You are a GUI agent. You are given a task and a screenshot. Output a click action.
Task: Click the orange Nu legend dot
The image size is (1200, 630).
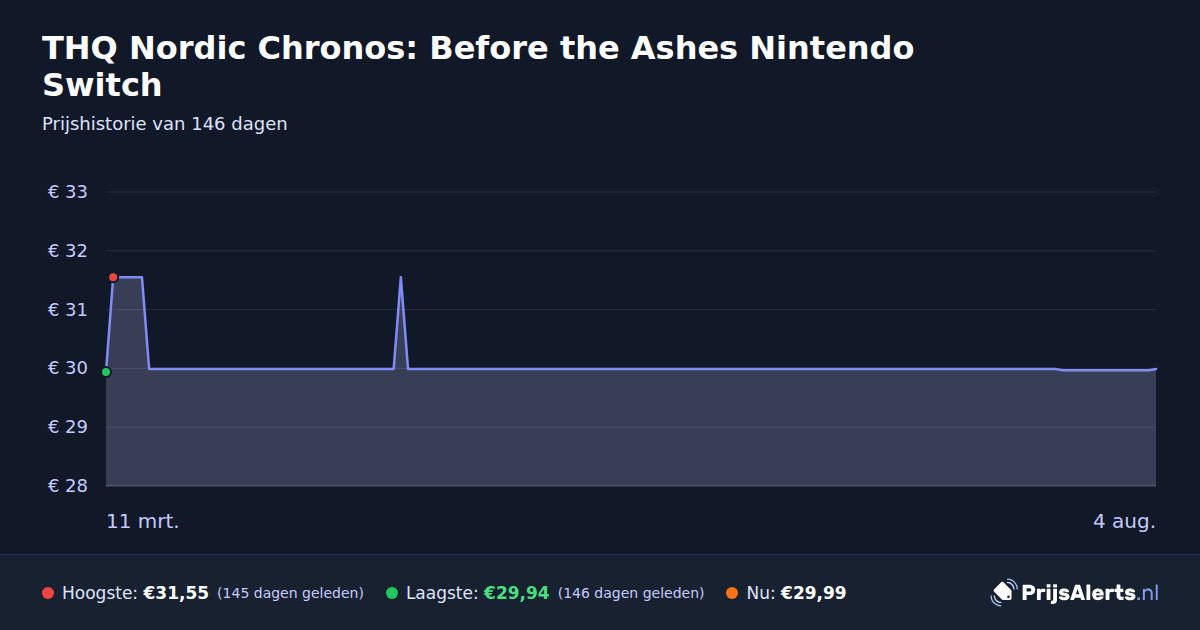pyautogui.click(x=732, y=593)
